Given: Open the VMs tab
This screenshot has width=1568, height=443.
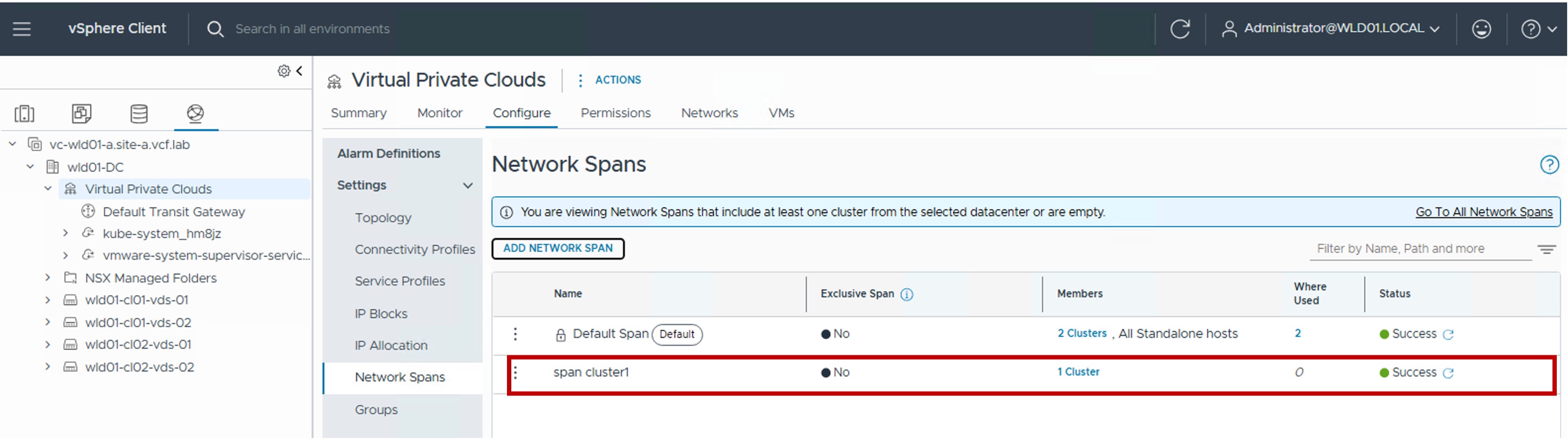Looking at the screenshot, I should click(x=781, y=113).
